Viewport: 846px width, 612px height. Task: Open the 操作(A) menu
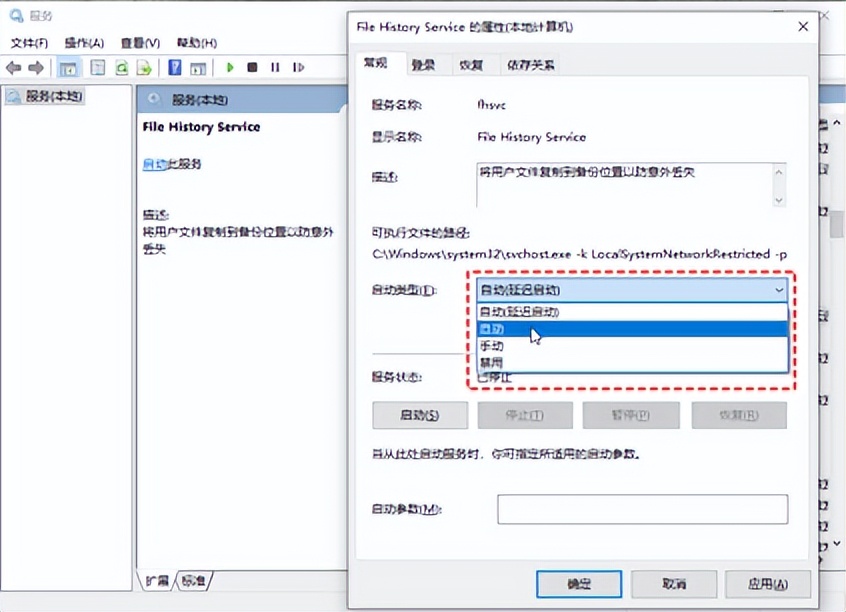[x=84, y=43]
